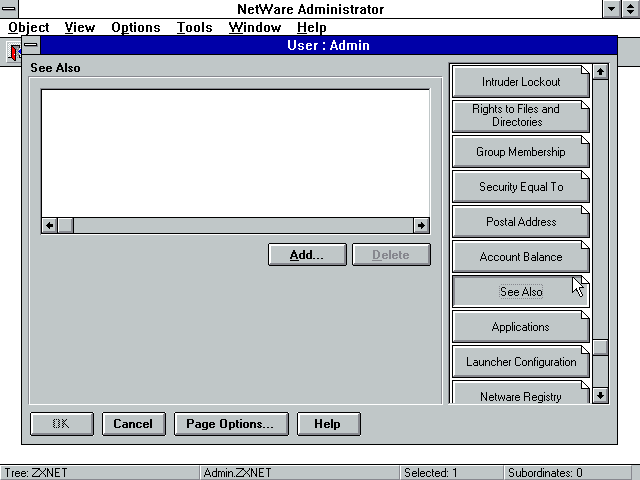
Task: Open the Object menu
Action: click(29, 27)
